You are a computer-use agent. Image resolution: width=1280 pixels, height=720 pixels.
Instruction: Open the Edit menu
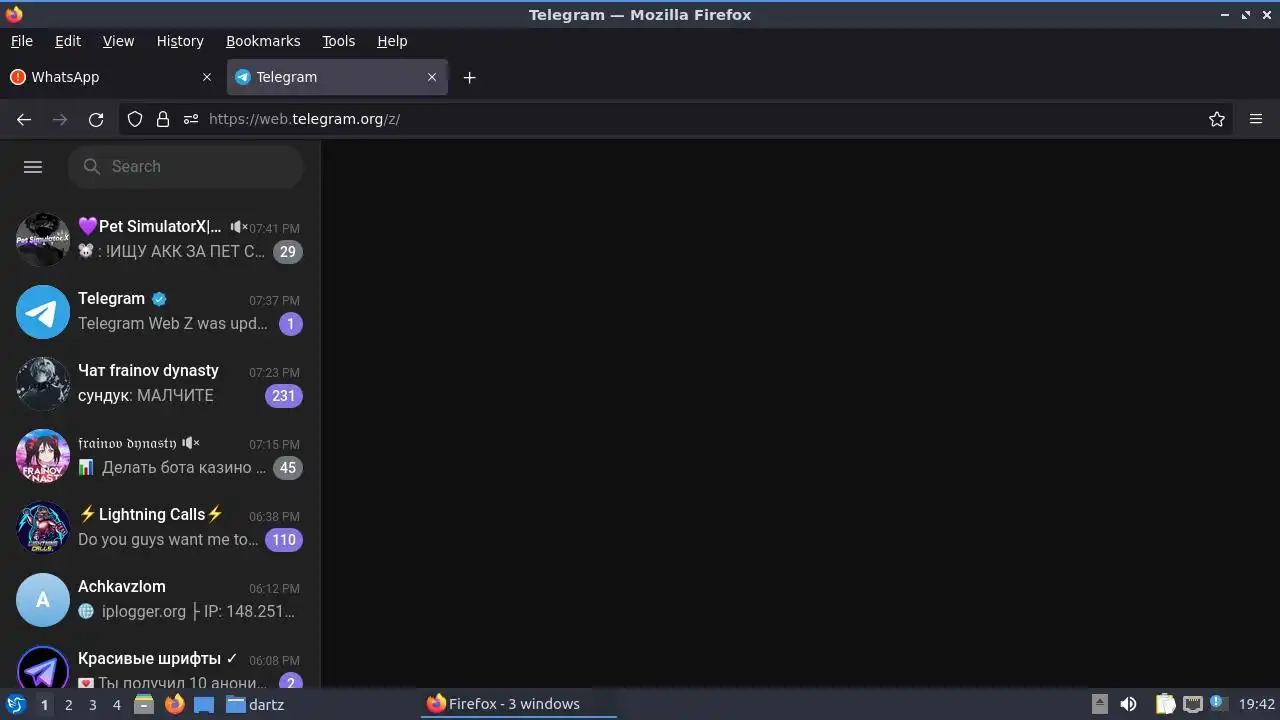tap(68, 41)
